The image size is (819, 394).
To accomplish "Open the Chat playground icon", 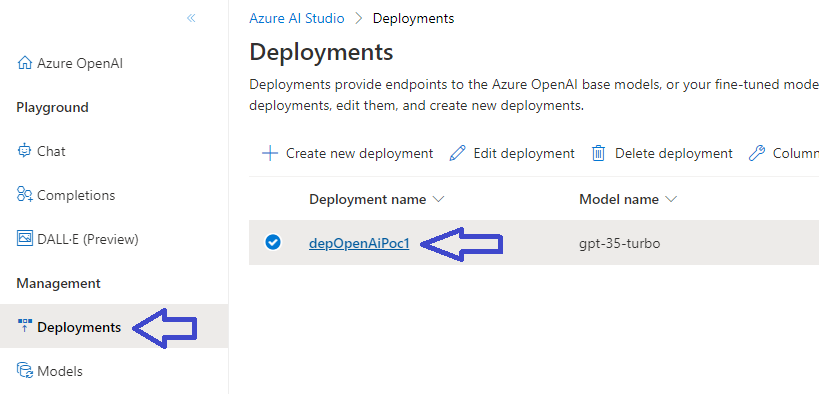I will (24, 150).
